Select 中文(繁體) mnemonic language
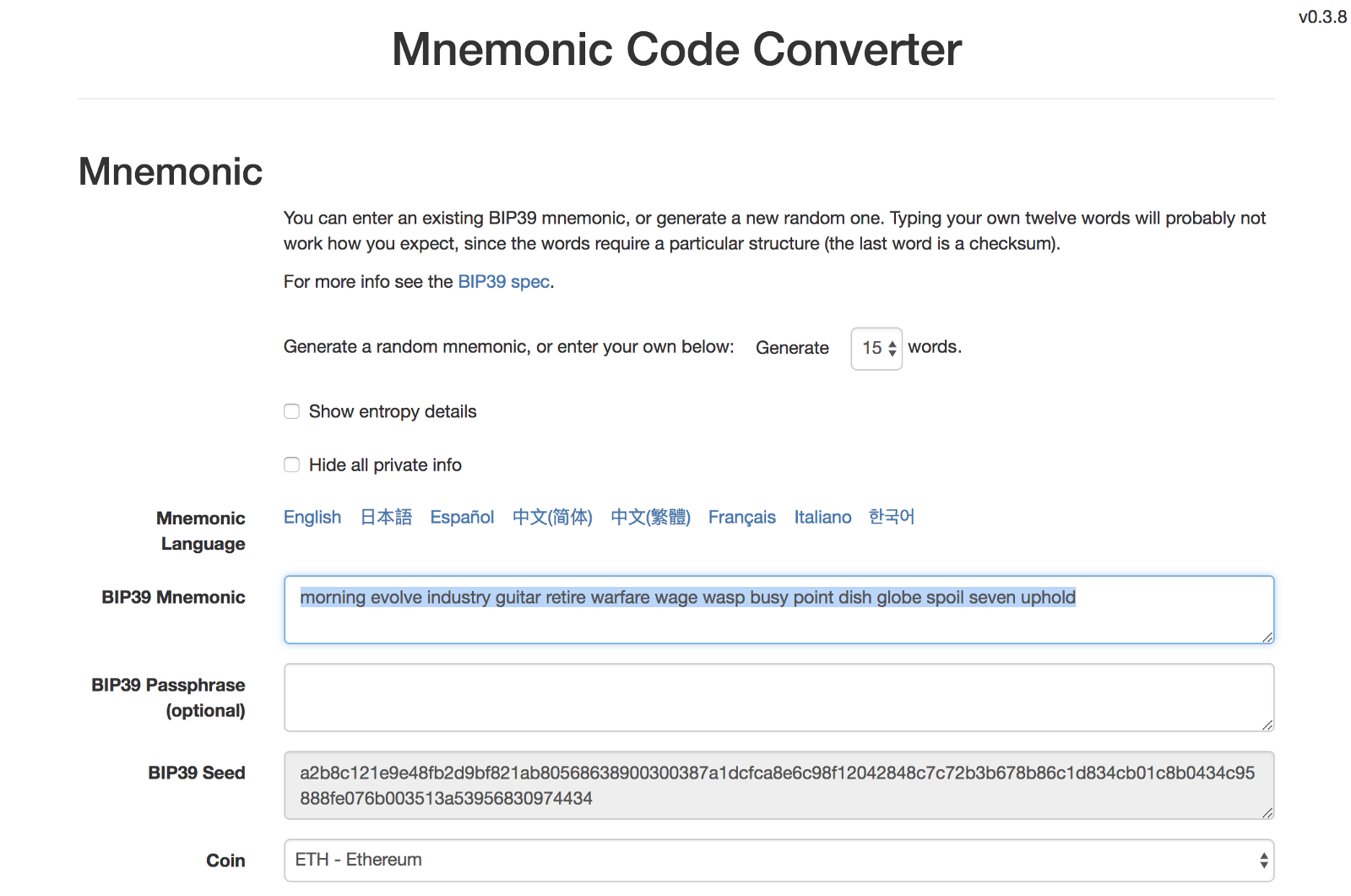The height and width of the screenshot is (896, 1351). pyautogui.click(x=650, y=517)
